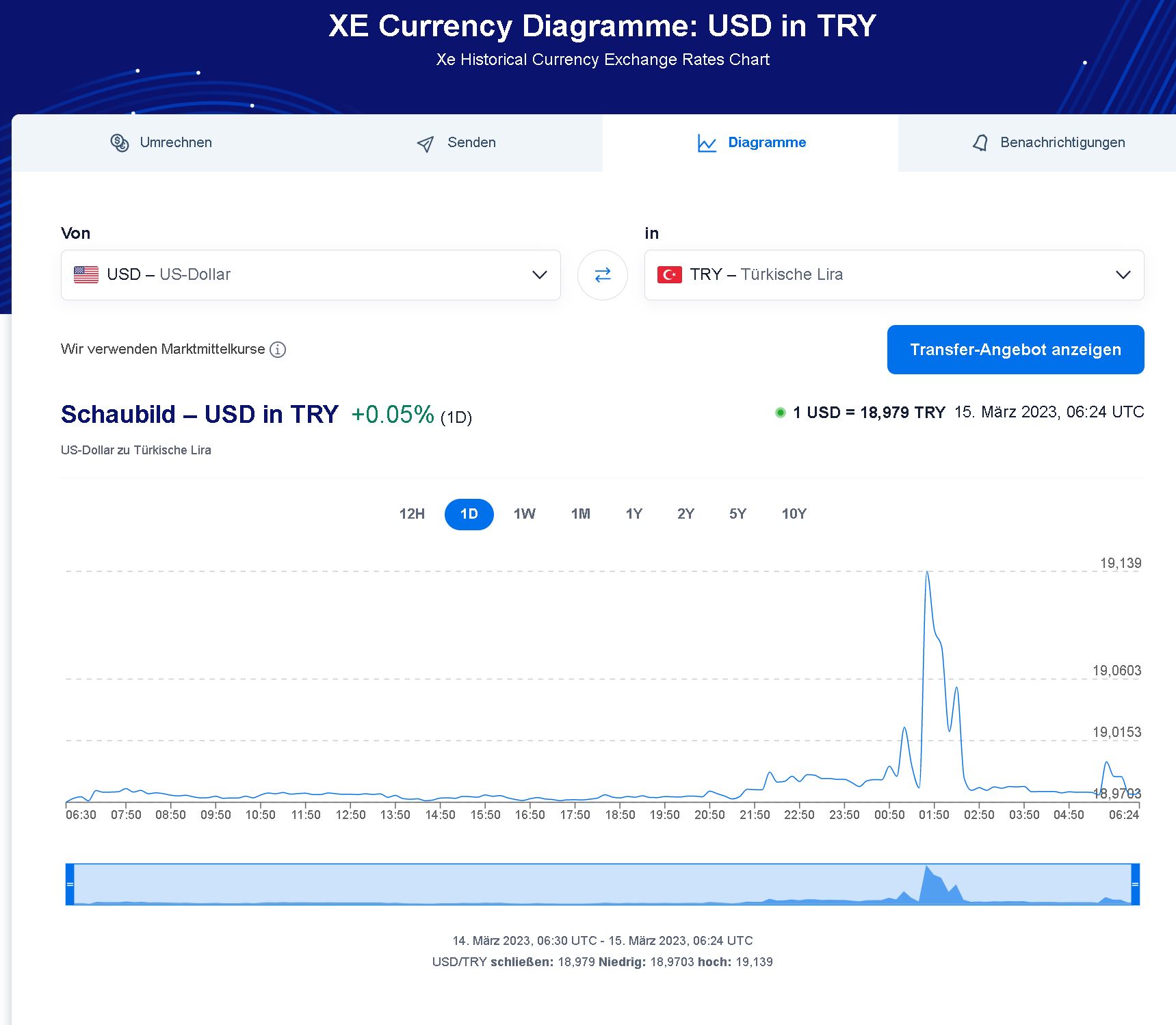Click the 19,0153 axis label
This screenshot has width=1176, height=1025.
point(1116,732)
